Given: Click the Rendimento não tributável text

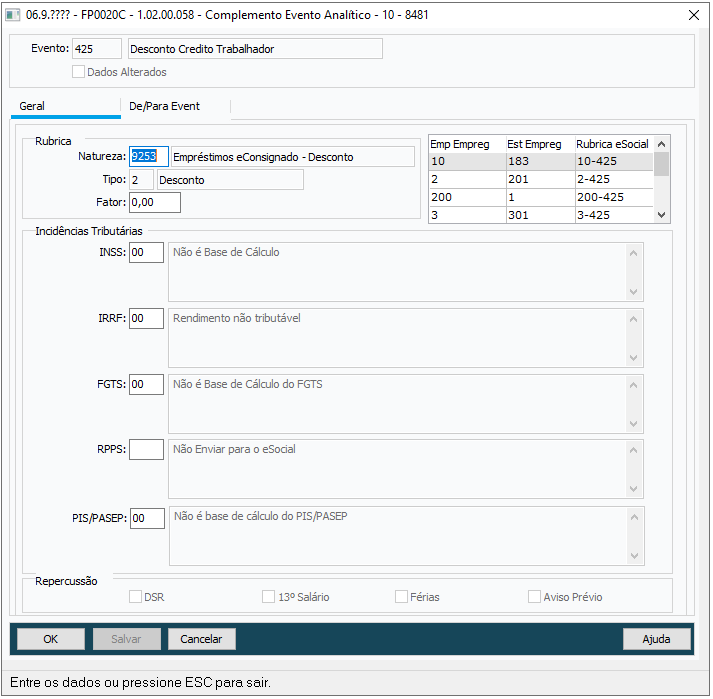Looking at the screenshot, I should pyautogui.click(x=236, y=318).
